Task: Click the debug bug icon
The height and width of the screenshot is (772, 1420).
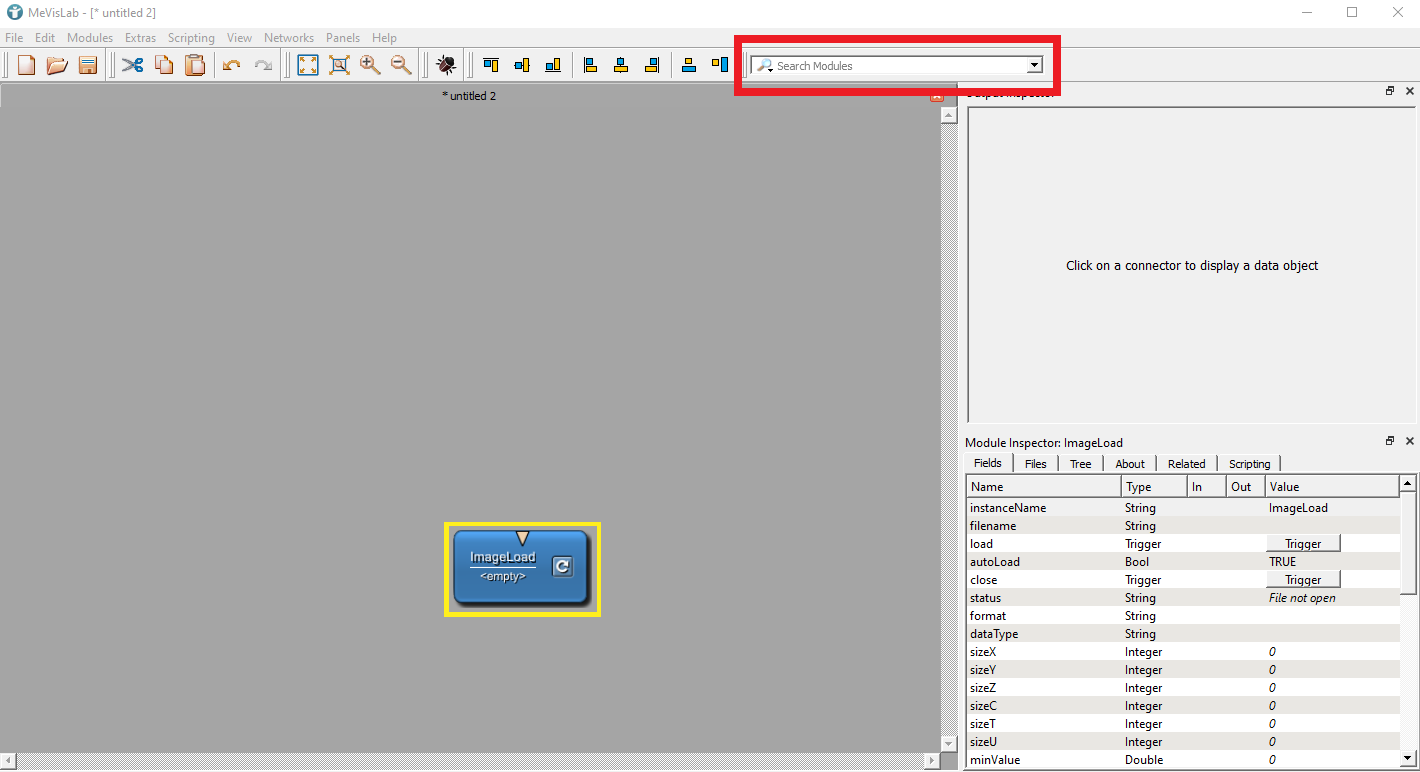Action: 446,65
